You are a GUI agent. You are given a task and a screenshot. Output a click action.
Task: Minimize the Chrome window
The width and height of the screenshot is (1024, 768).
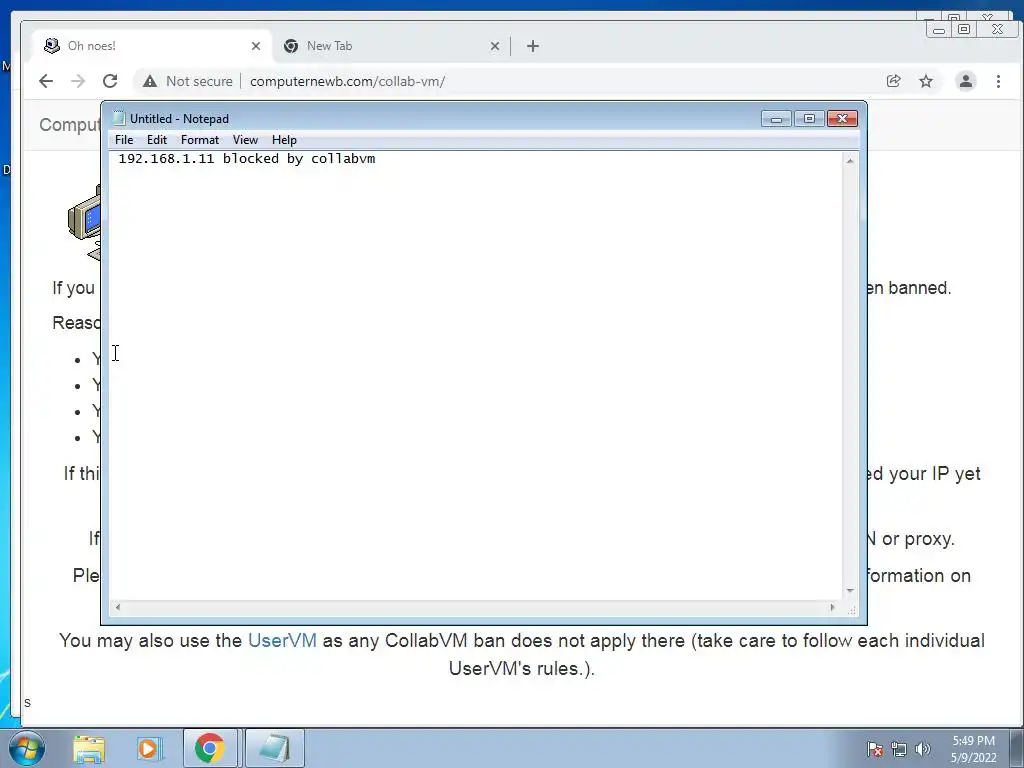click(x=939, y=29)
